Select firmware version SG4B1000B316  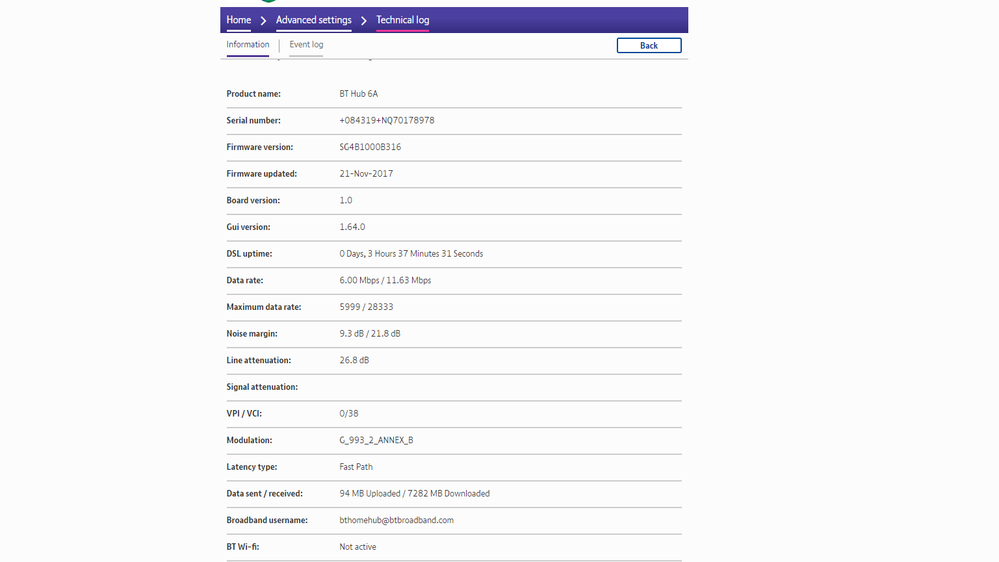[x=370, y=147]
